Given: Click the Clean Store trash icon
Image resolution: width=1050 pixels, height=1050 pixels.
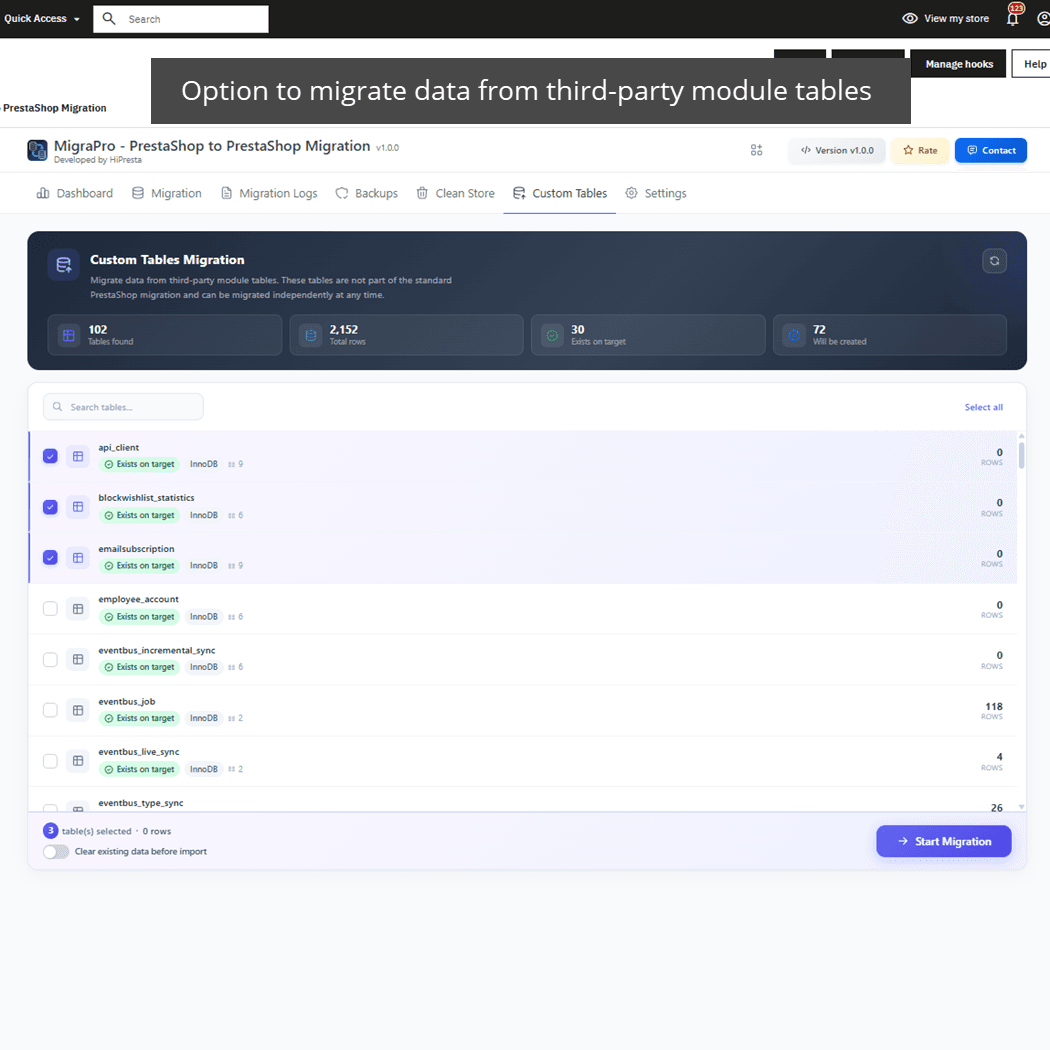Looking at the screenshot, I should tap(422, 193).
